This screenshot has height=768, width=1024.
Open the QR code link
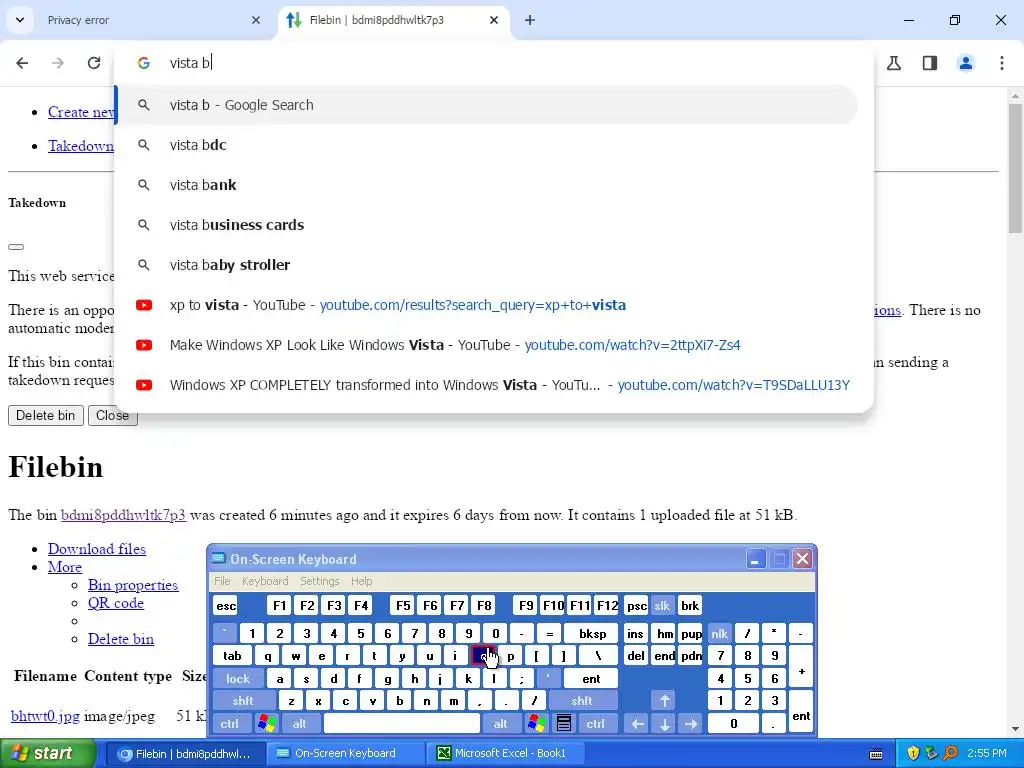click(x=116, y=603)
